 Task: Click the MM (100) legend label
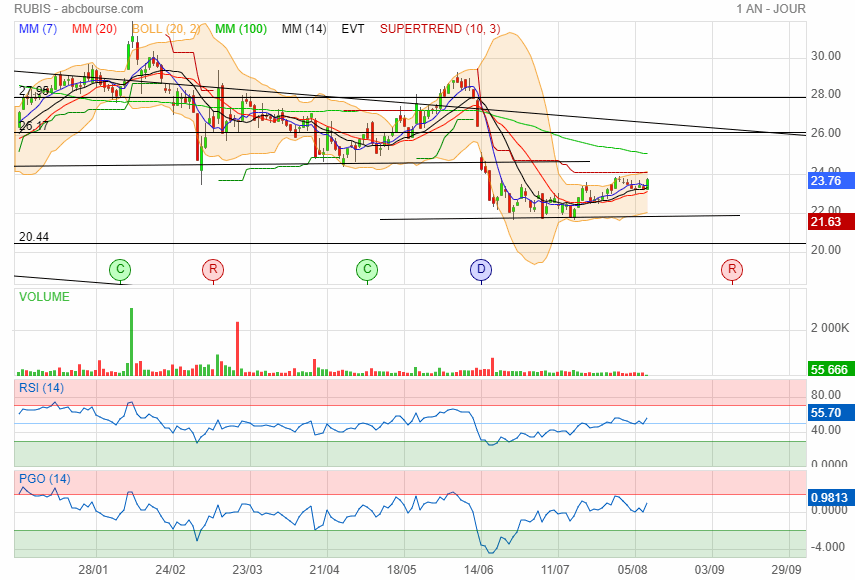point(241,29)
